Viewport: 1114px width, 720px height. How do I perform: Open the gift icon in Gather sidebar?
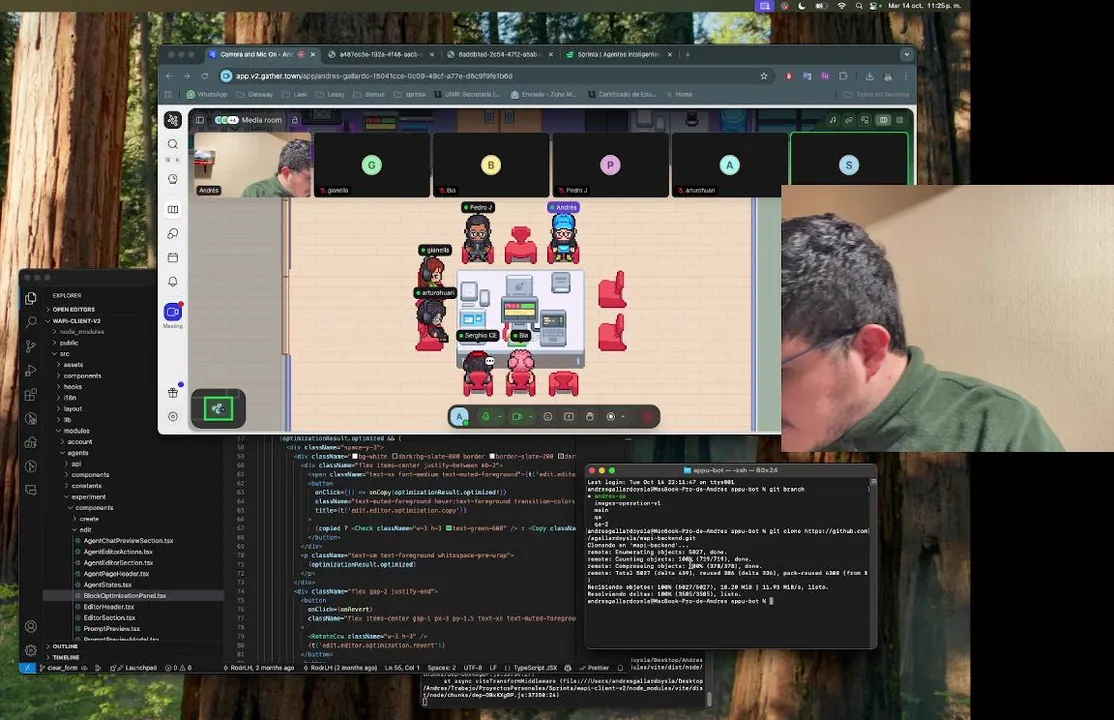pyautogui.click(x=173, y=392)
